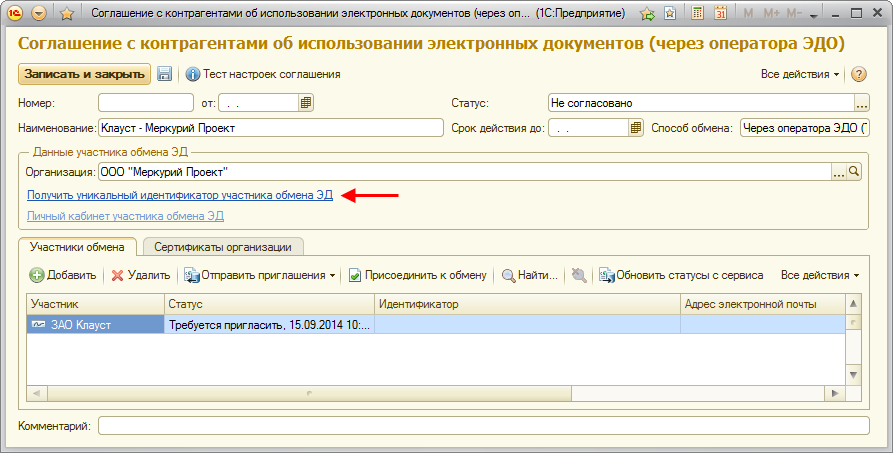The image size is (893, 453).
Task: Focus the Комментарий input field
Action: pyautogui.click(x=484, y=426)
